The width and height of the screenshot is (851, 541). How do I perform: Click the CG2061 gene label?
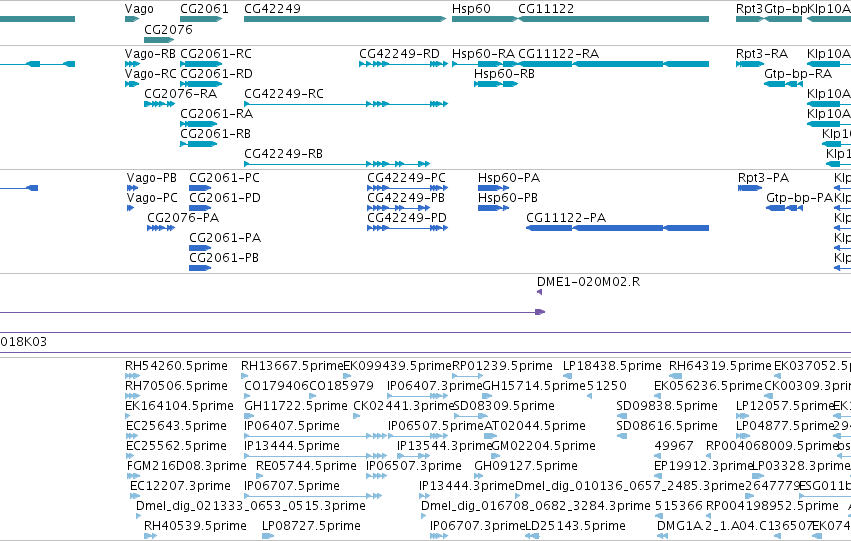[x=204, y=9]
